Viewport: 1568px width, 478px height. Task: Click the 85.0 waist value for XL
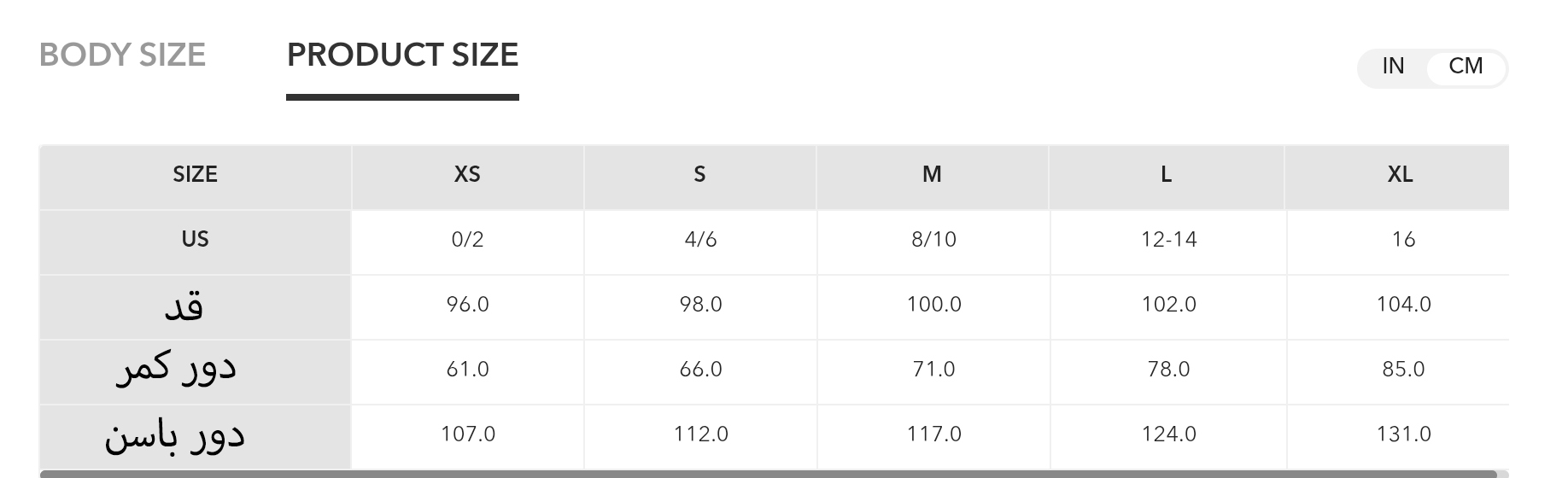pyautogui.click(x=1403, y=370)
